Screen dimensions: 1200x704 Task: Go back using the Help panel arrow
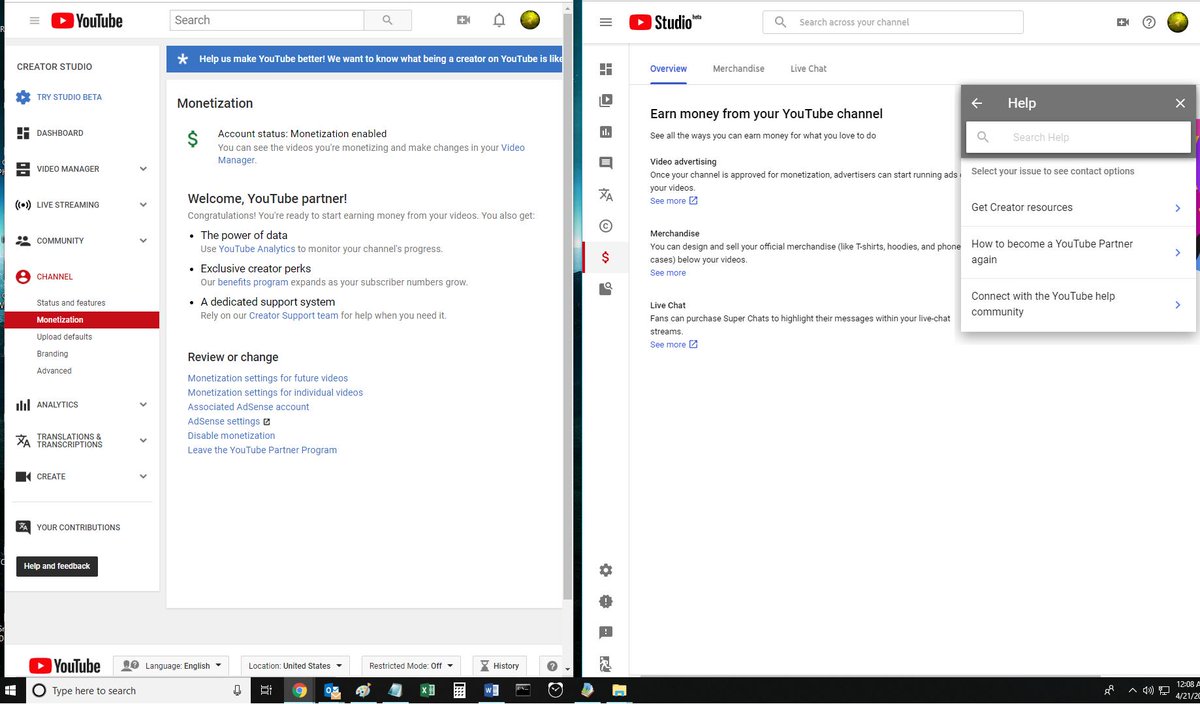977,103
